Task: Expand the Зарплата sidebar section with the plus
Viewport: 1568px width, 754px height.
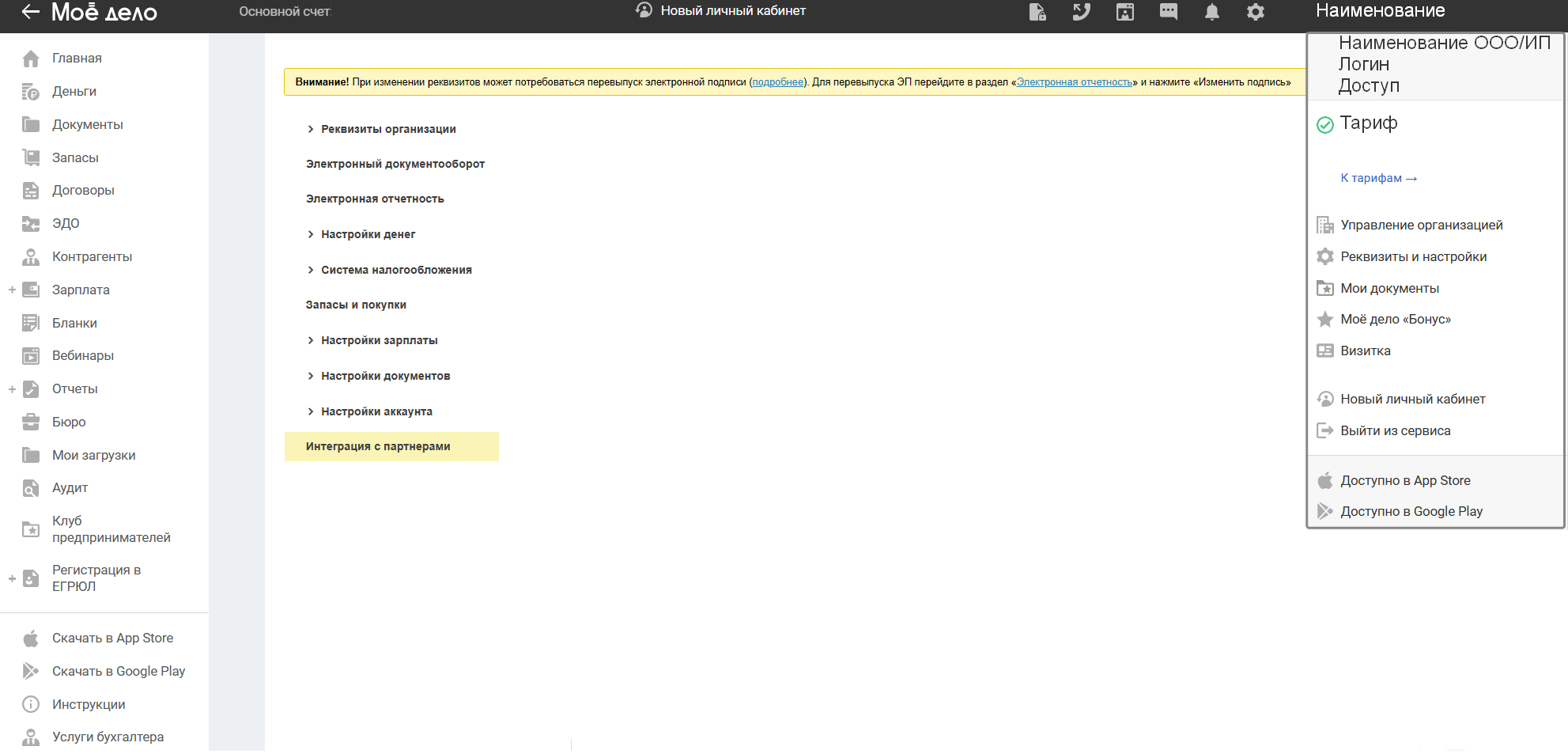Action: point(12,290)
